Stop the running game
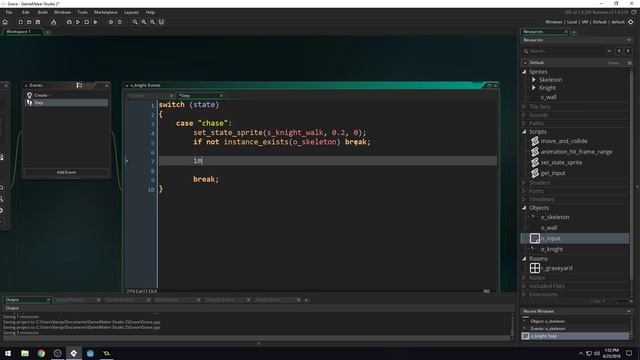 [x=87, y=22]
